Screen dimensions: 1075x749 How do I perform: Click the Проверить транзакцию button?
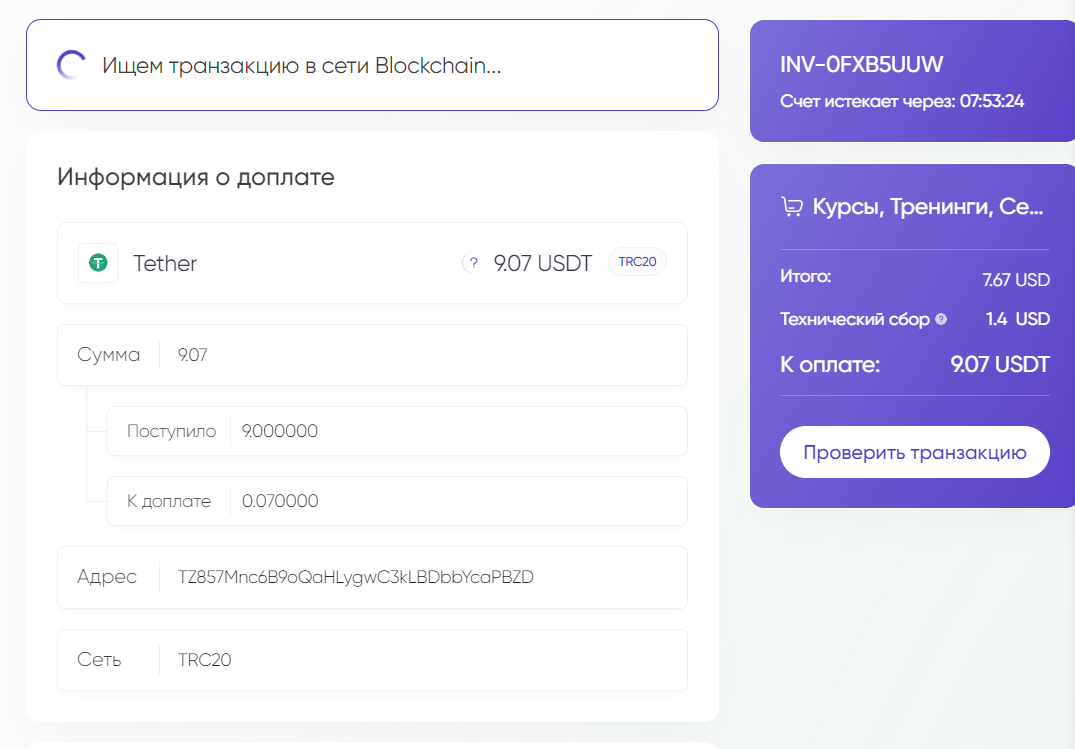click(915, 452)
